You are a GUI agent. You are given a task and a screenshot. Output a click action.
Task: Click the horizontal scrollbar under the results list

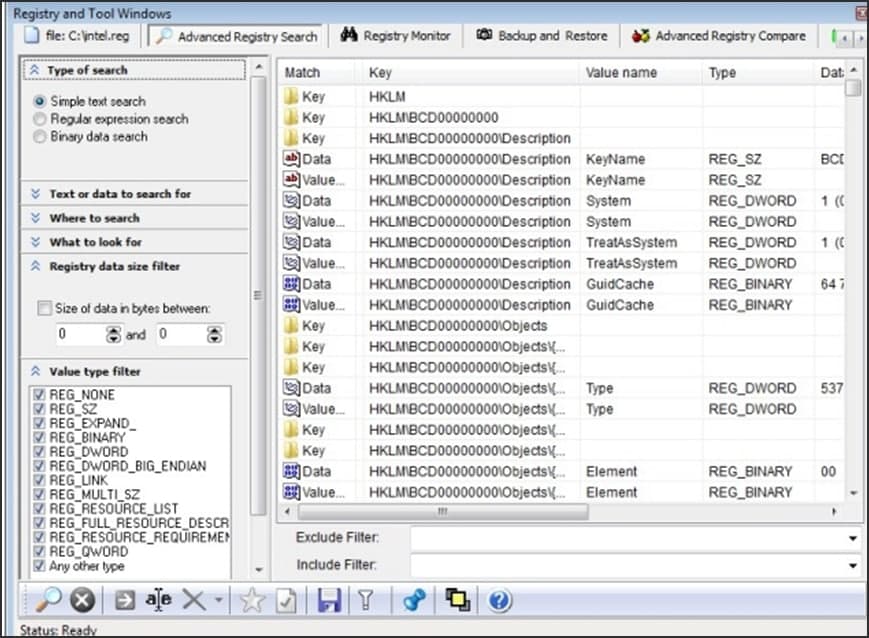pyautogui.click(x=560, y=511)
